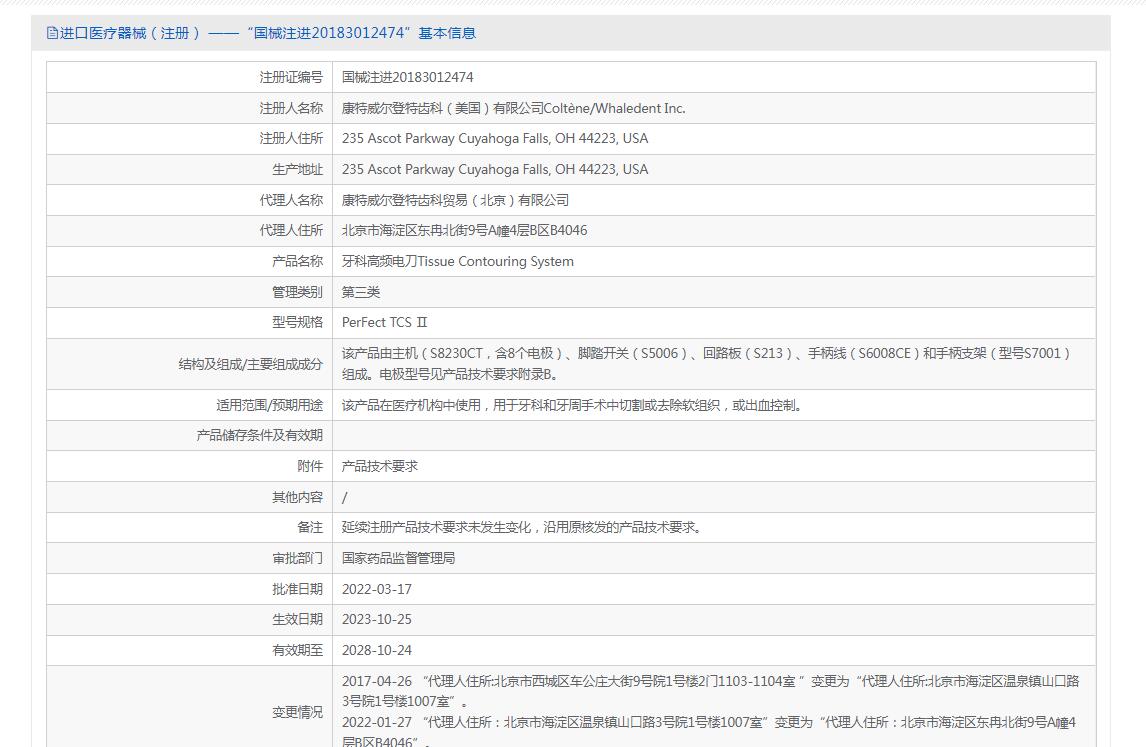
Task: Select the 2022-01-27 change record line
Action: pyautogui.click(x=709, y=731)
